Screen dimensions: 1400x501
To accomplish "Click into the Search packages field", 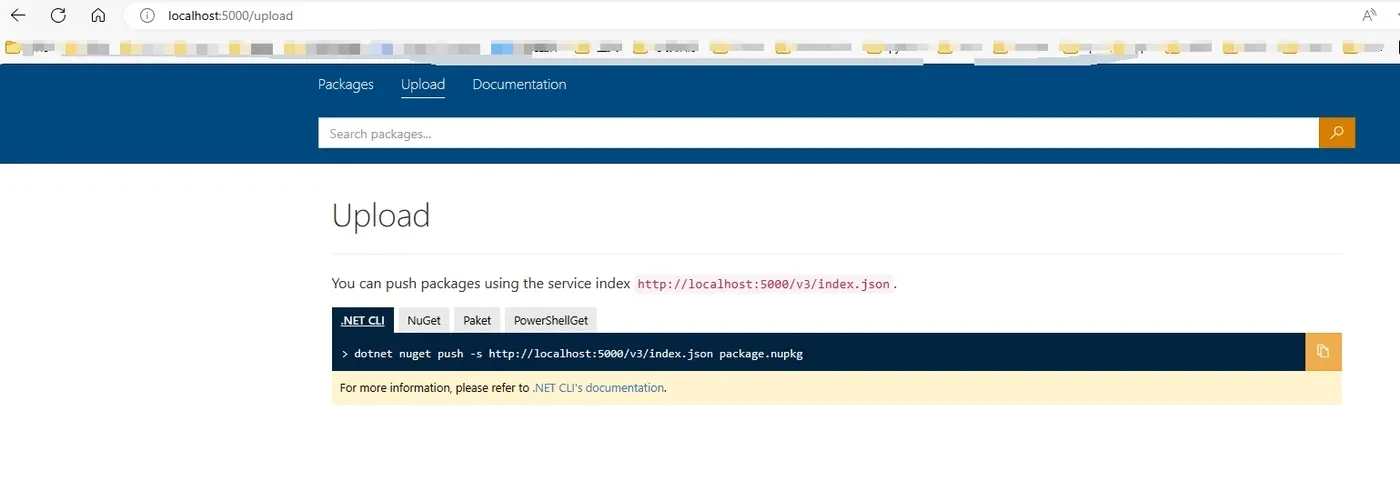I will pos(818,133).
